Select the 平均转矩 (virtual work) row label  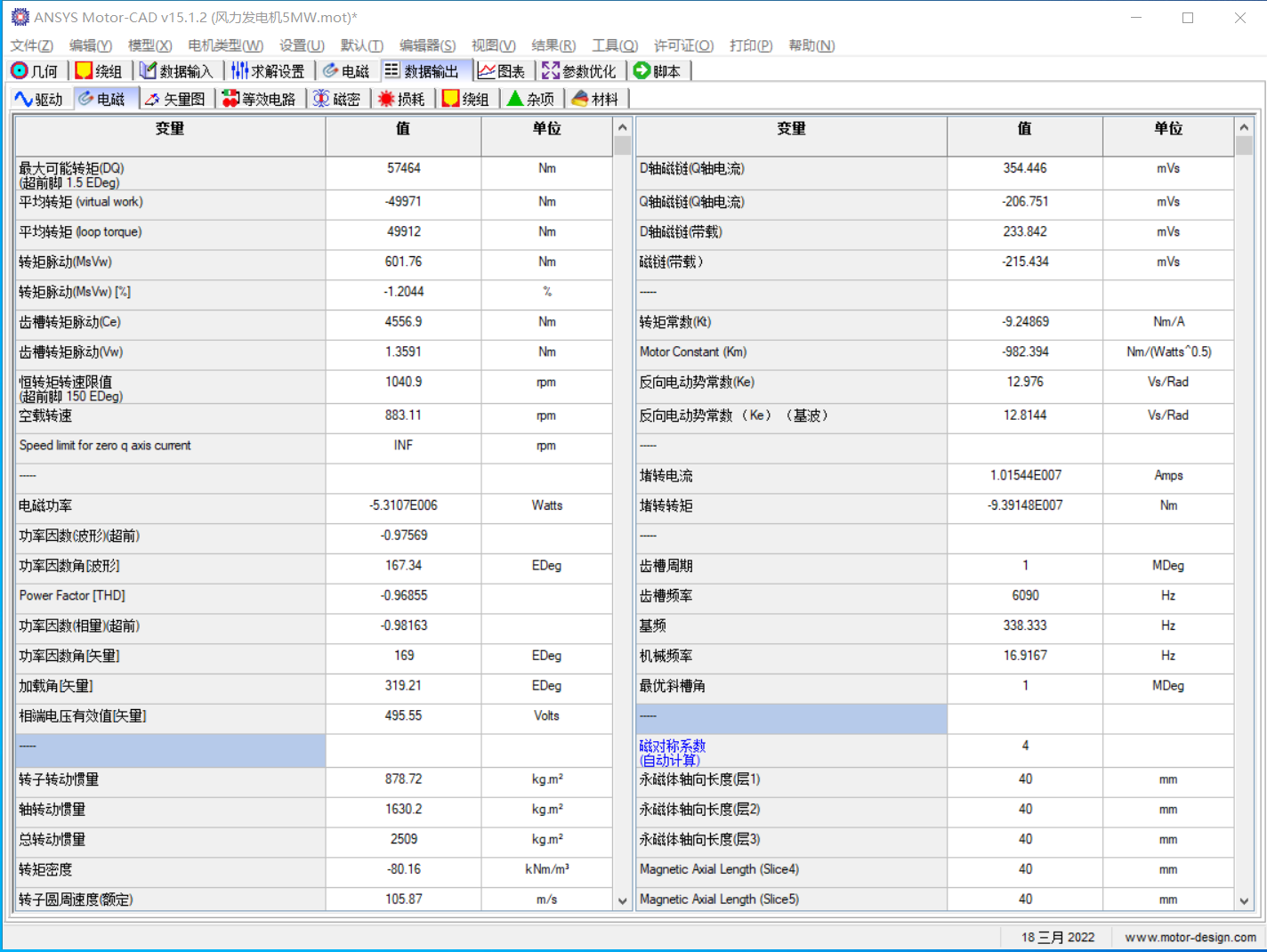pos(81,202)
